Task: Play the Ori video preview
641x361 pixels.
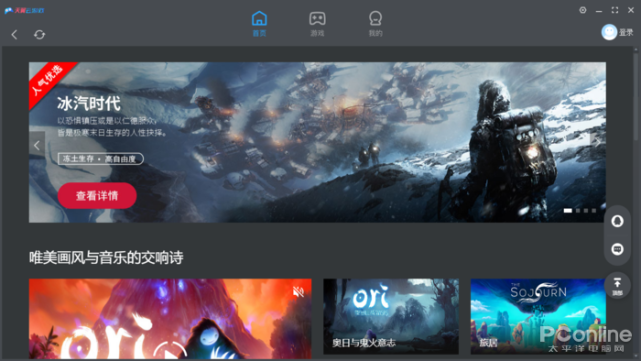Action: coord(170,351)
